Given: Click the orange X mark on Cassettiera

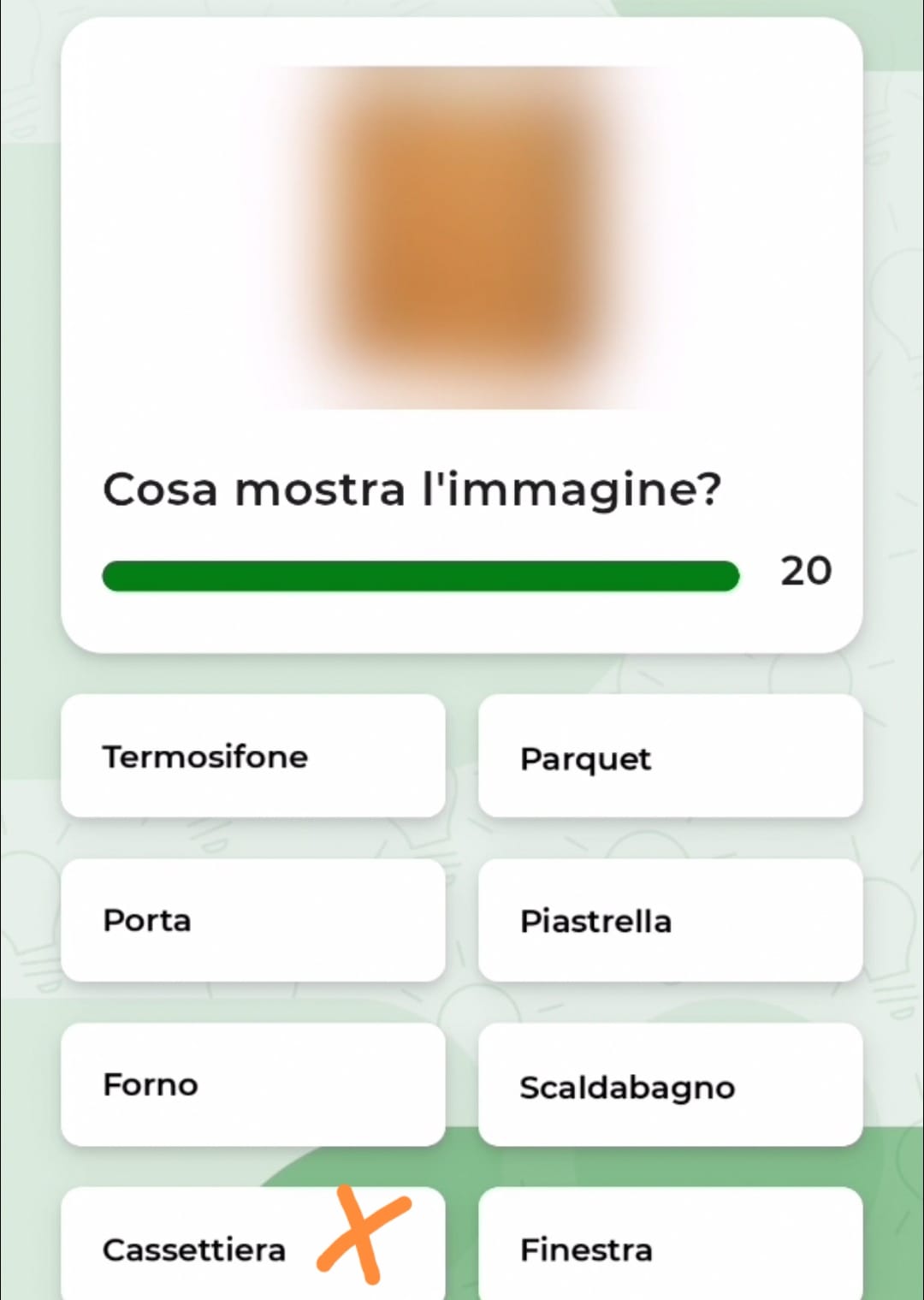Looking at the screenshot, I should (363, 1235).
